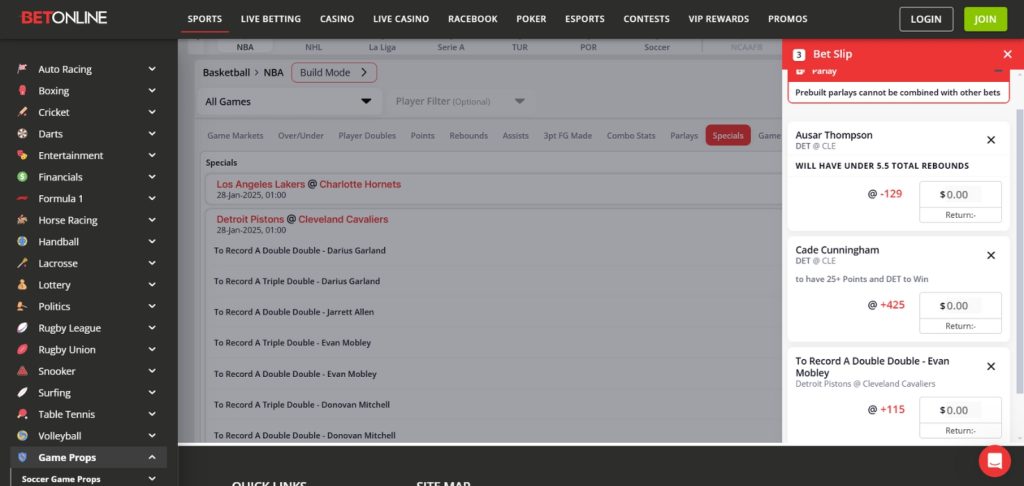Focus stake field for Ausar Thompson bet
This screenshot has width=1024, height=486.
click(960, 195)
